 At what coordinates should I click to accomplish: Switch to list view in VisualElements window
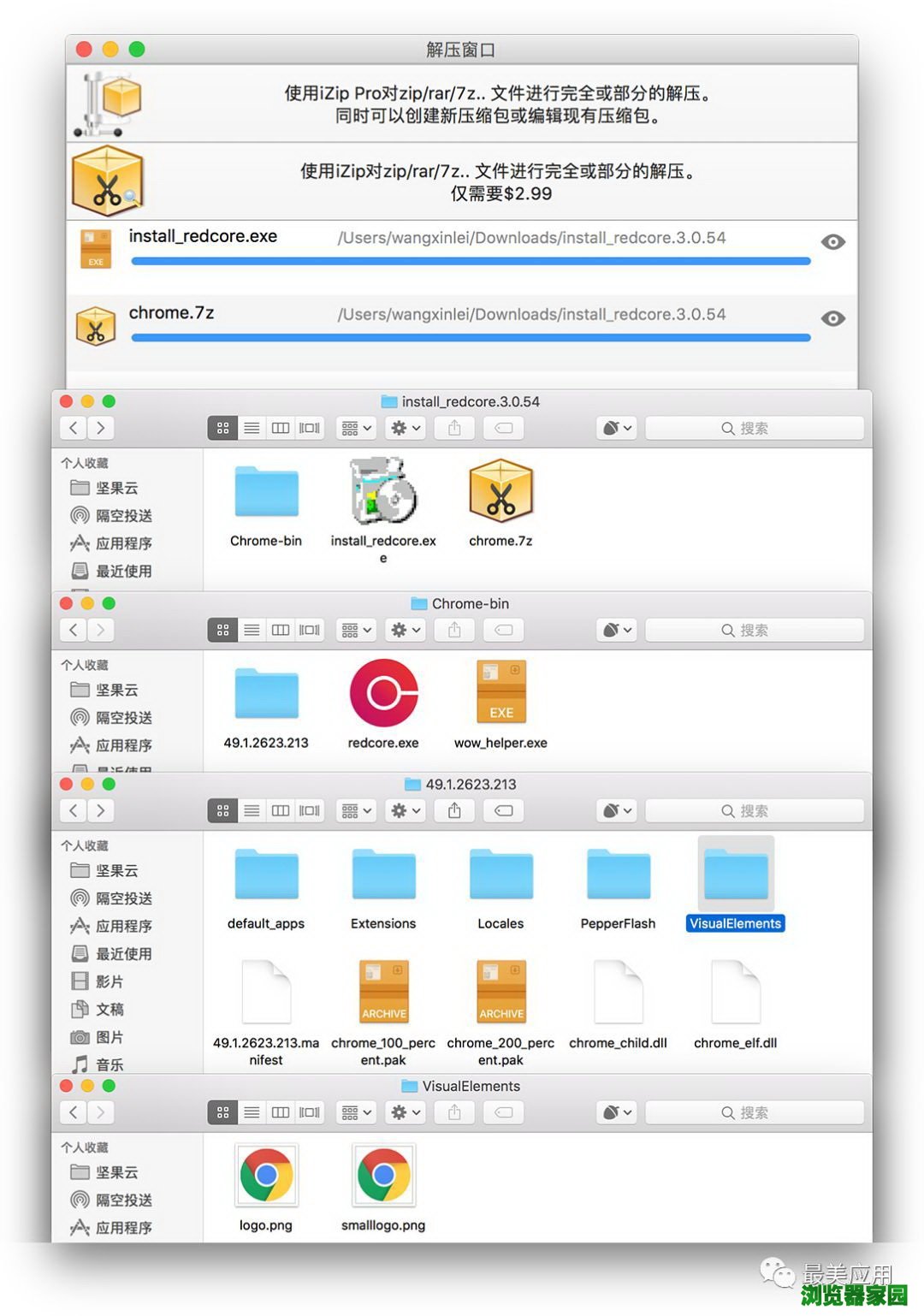pos(252,1112)
